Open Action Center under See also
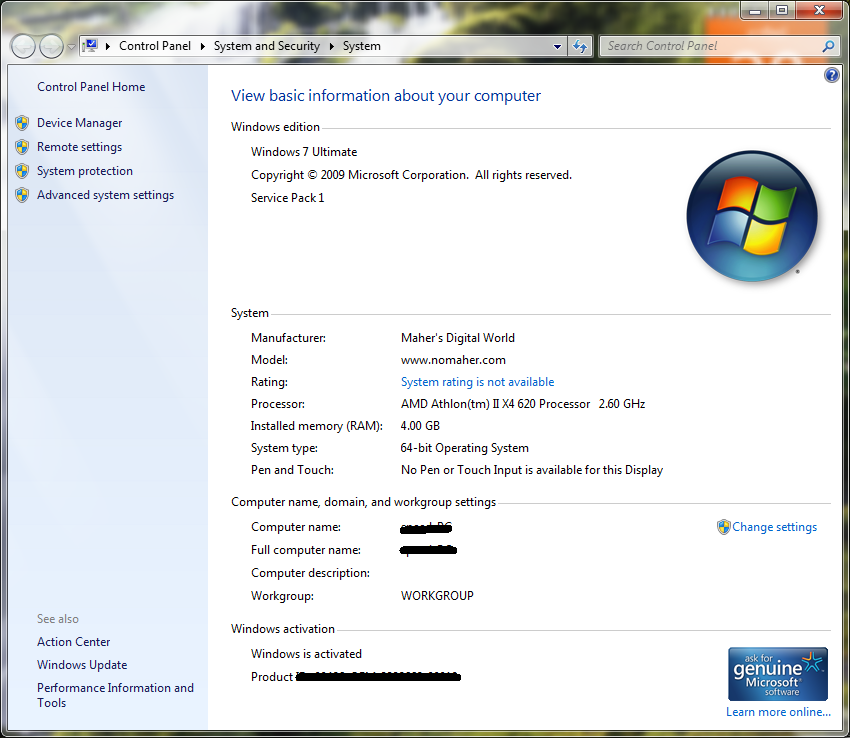Image resolution: width=850 pixels, height=738 pixels. tap(73, 642)
